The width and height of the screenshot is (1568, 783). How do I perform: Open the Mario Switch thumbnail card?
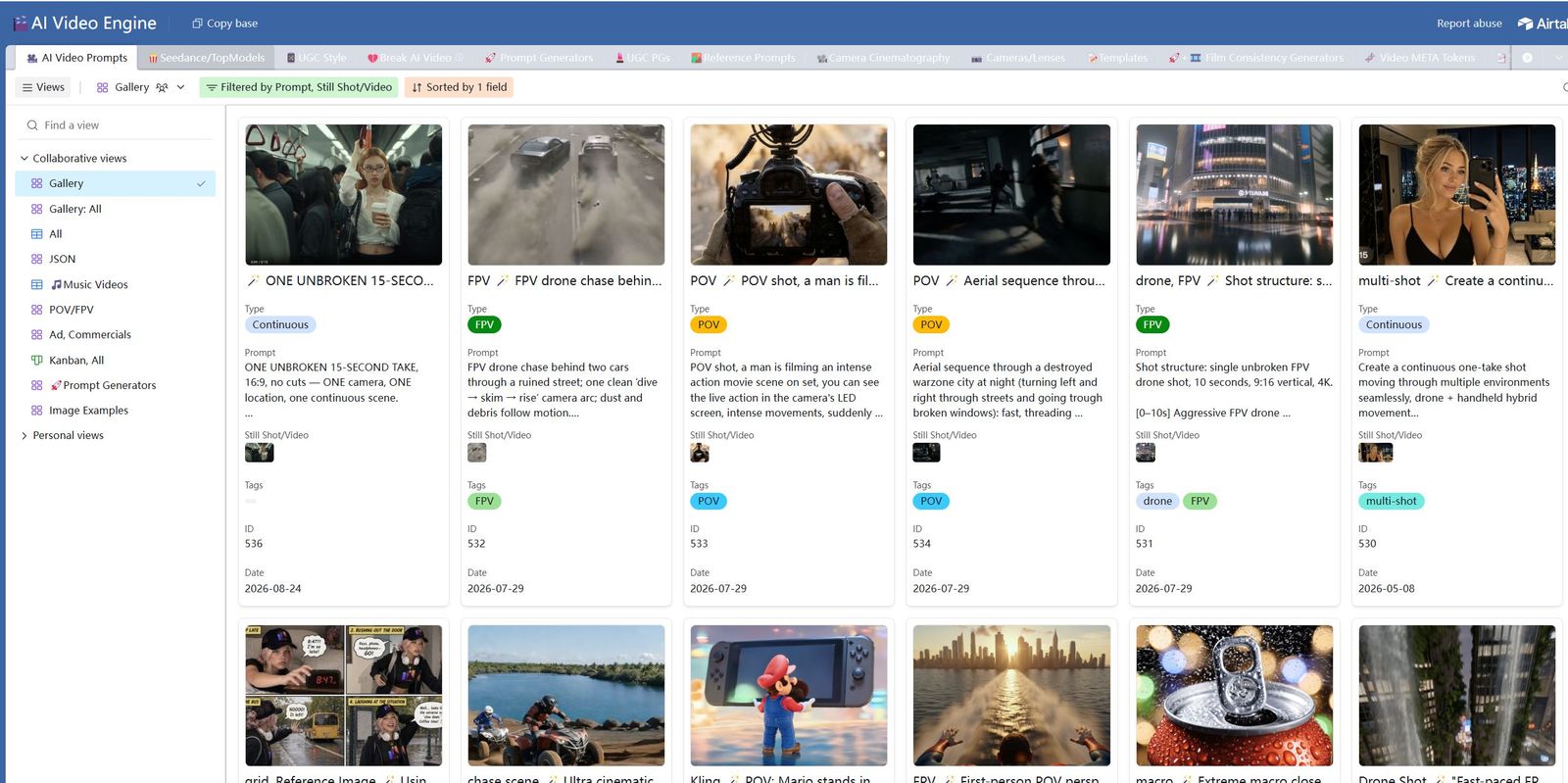[788, 696]
